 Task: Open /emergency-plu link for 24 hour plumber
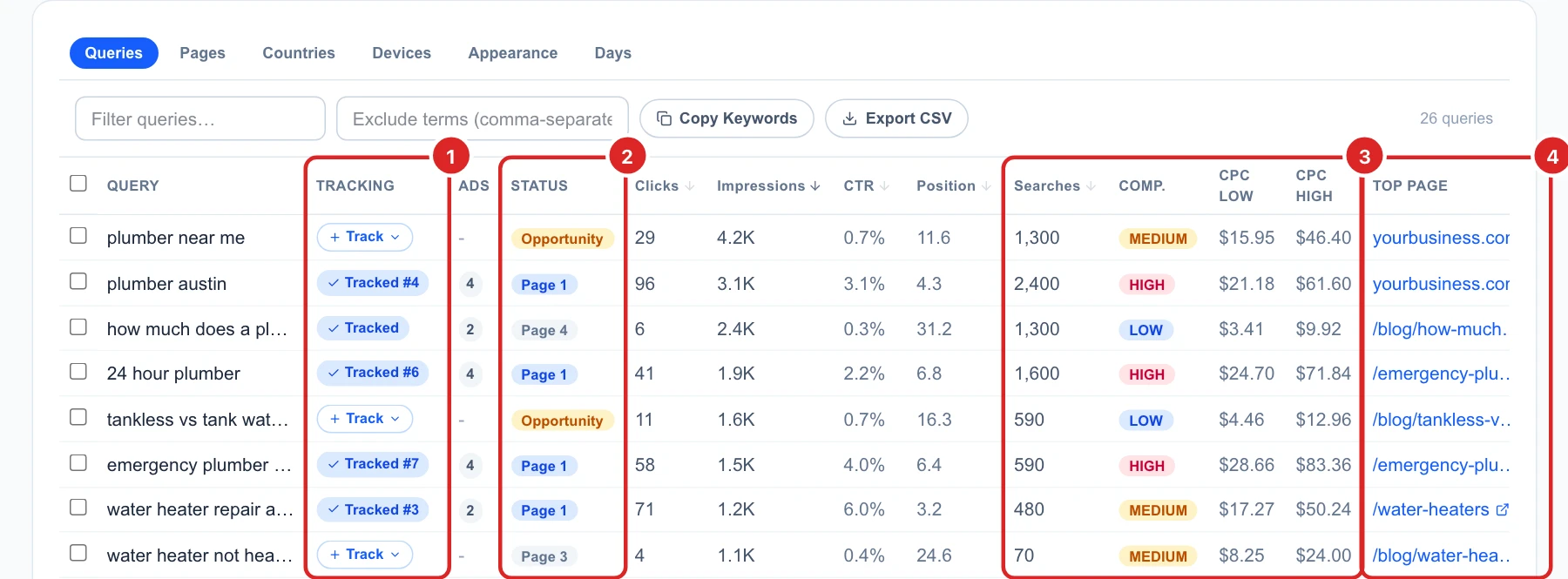(x=1441, y=374)
